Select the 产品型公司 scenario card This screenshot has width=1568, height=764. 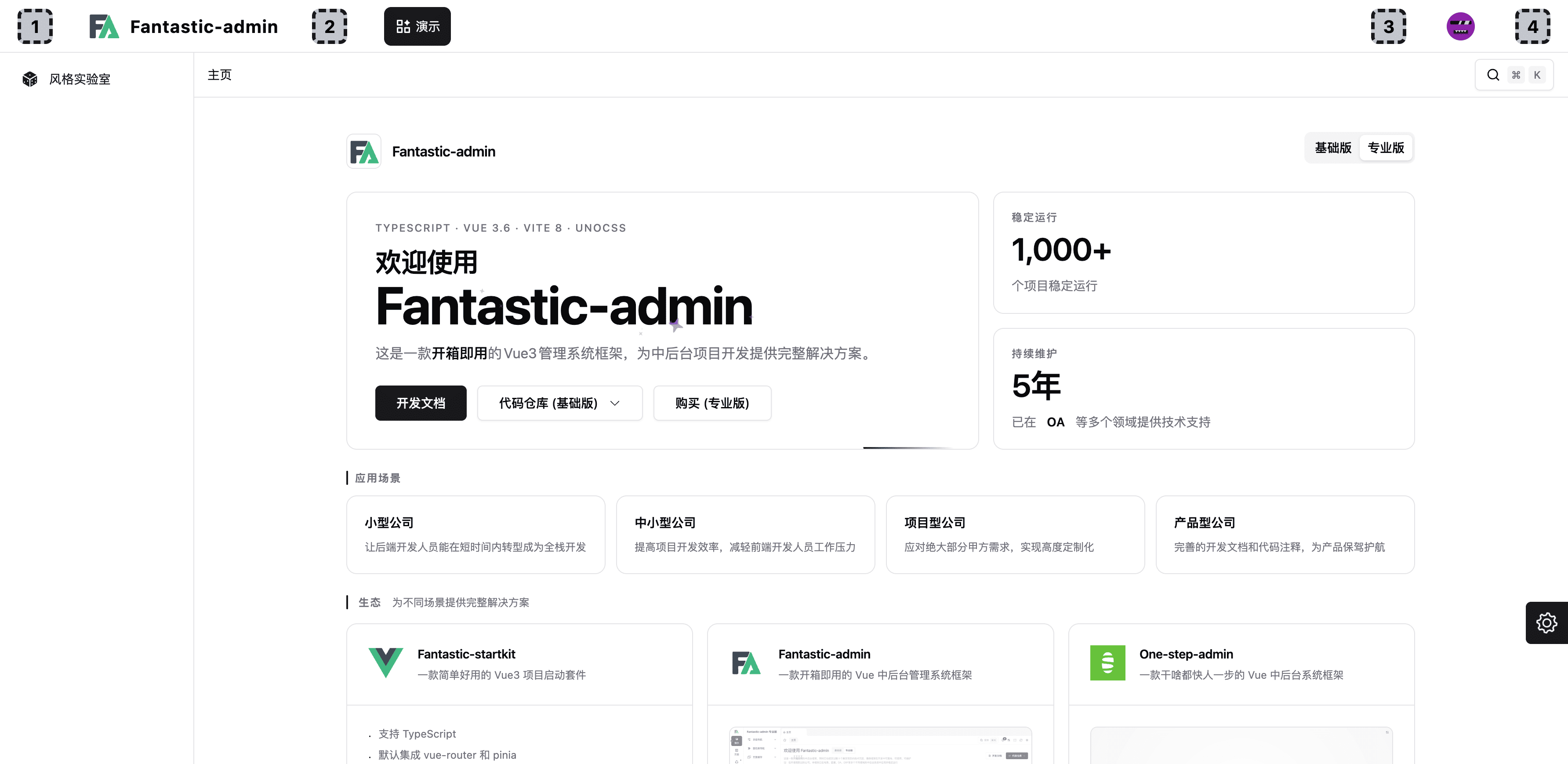pos(1285,535)
